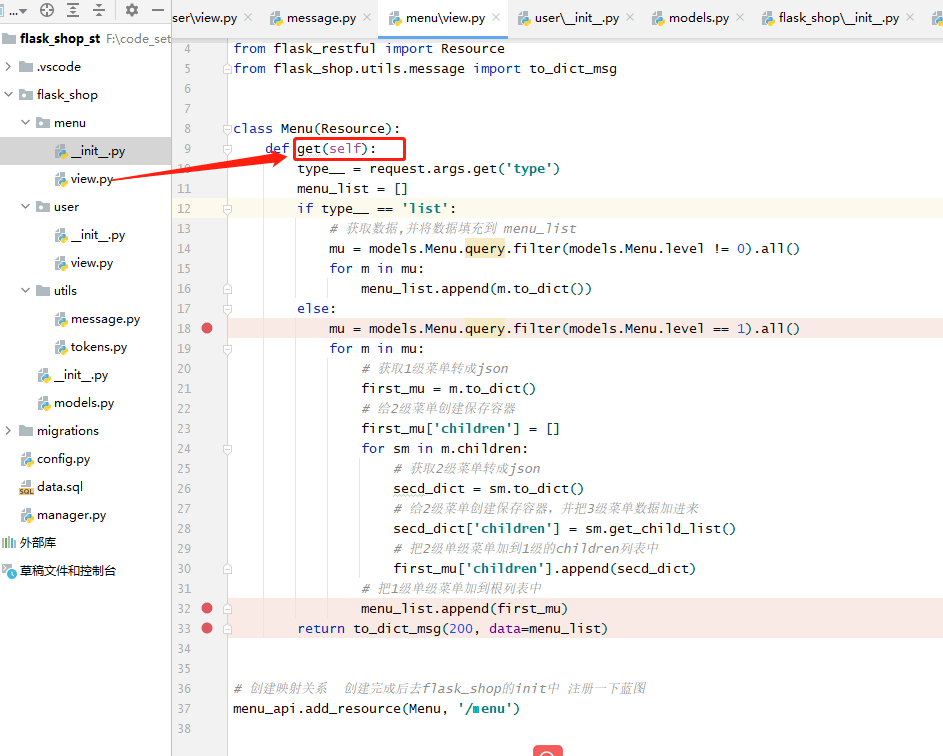Click the migrations folder icon
943x756 pixels.
[26, 431]
